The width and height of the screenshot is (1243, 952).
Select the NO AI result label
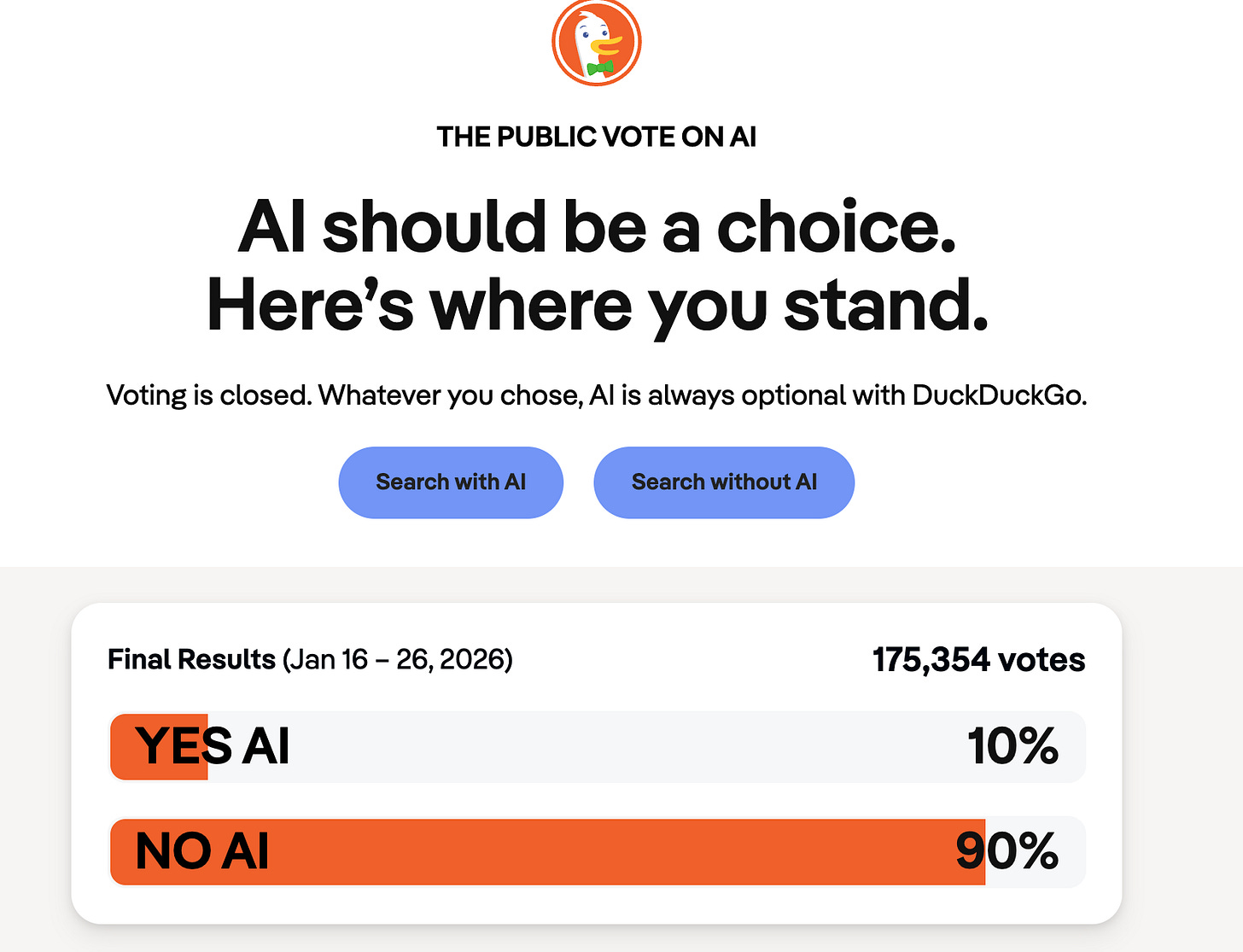click(202, 851)
